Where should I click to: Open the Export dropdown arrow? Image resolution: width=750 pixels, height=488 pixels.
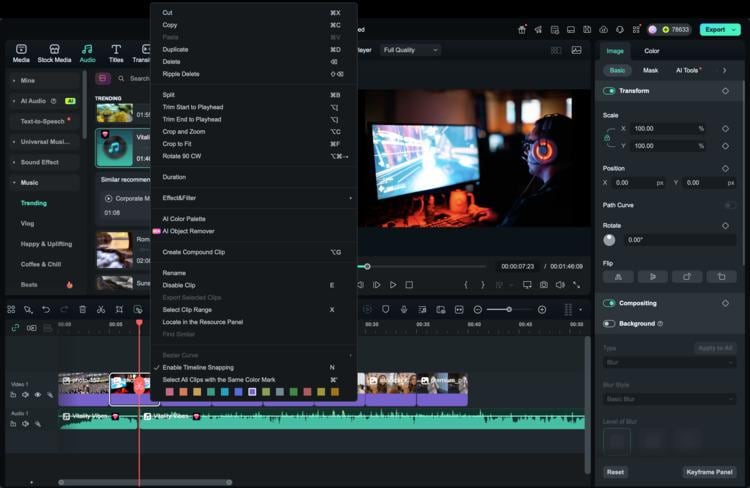pos(734,30)
